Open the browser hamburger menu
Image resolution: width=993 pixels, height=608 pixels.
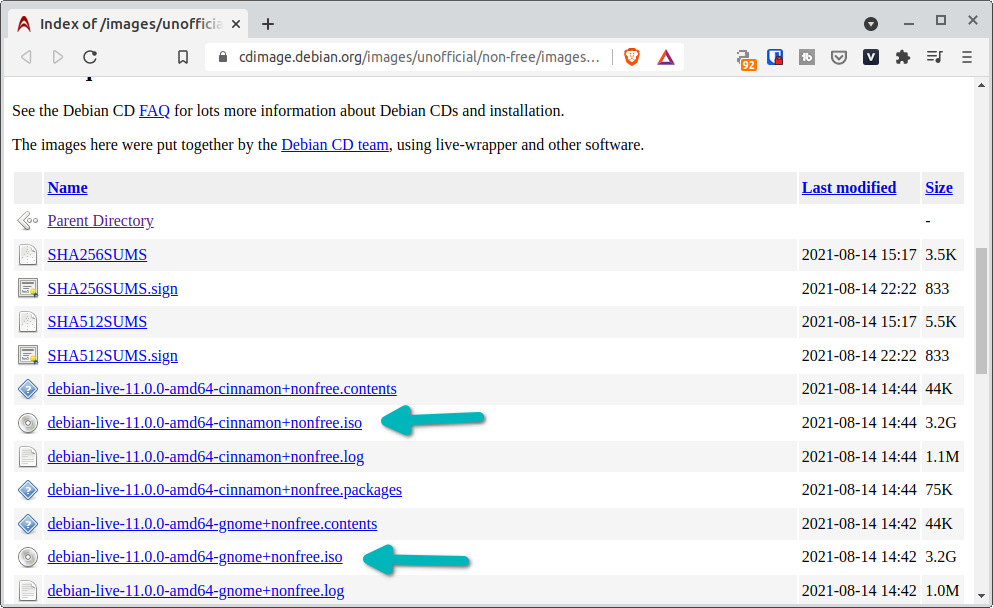point(967,57)
